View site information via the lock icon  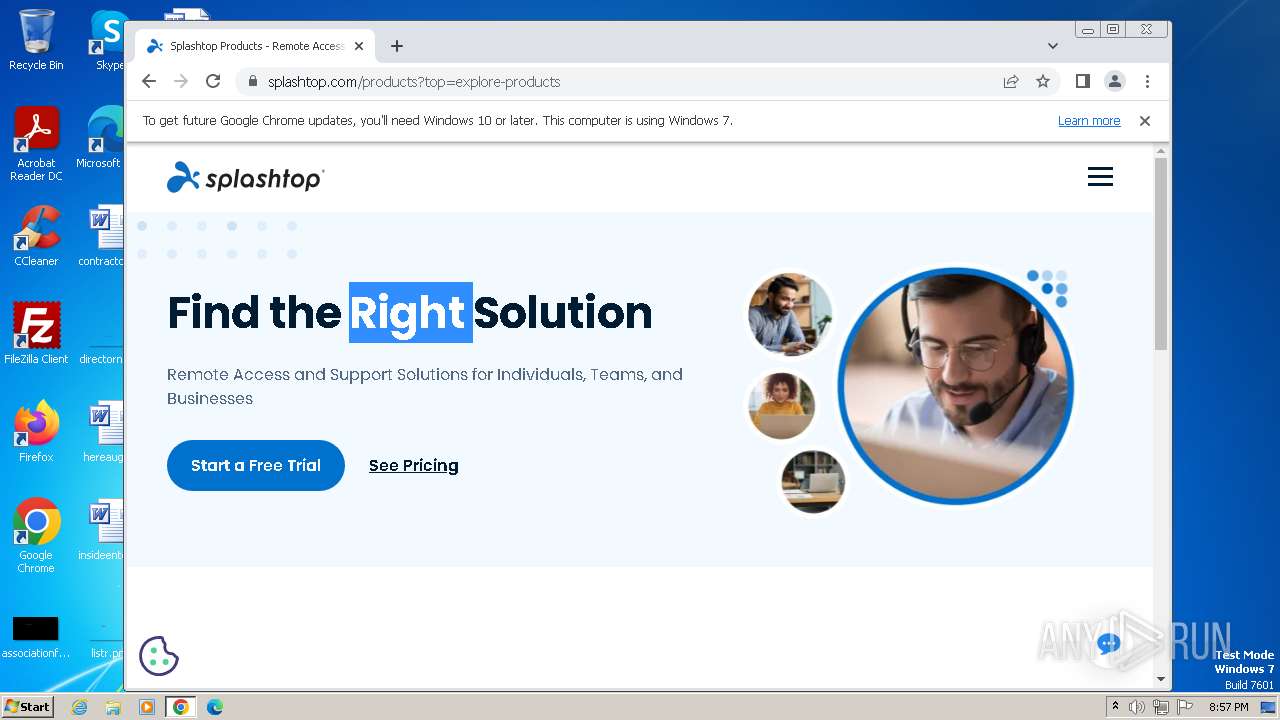pos(252,81)
